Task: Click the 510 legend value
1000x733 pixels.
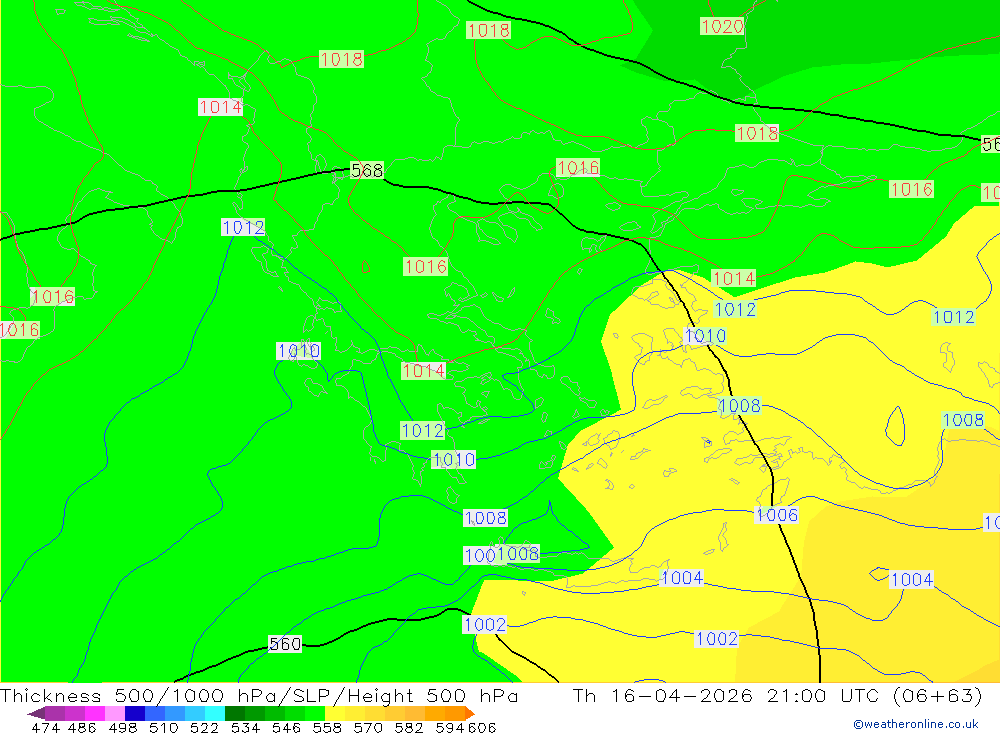Action: (x=163, y=727)
